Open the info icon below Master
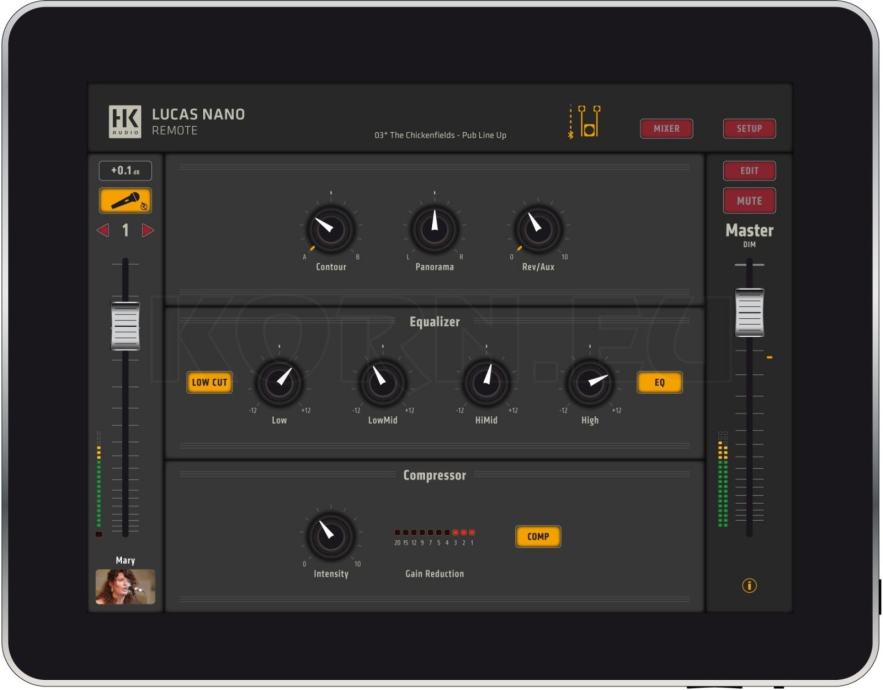883x690 pixels. click(749, 586)
